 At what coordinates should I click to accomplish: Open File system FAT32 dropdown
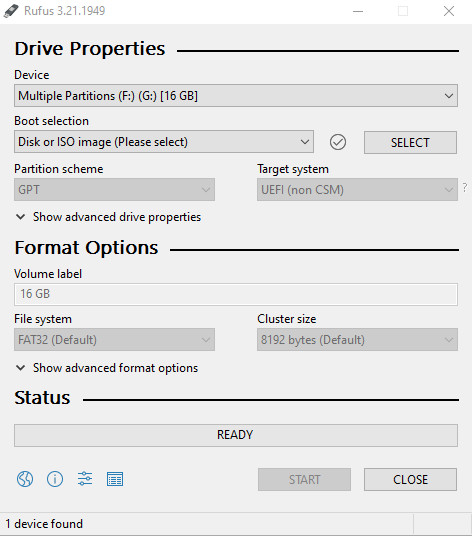click(x=114, y=339)
